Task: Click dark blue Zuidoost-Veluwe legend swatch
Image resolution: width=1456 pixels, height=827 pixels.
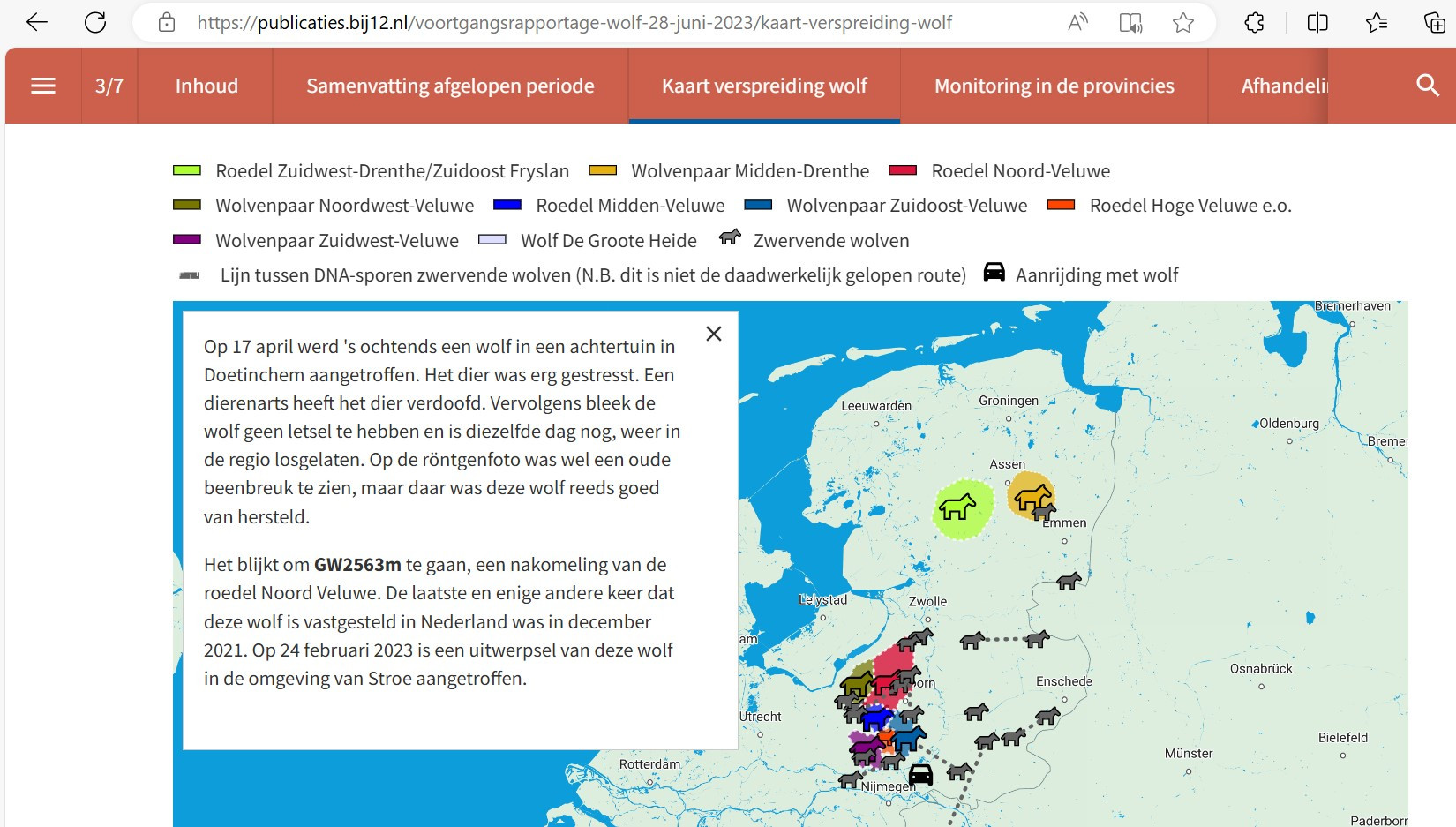Action: (758, 205)
